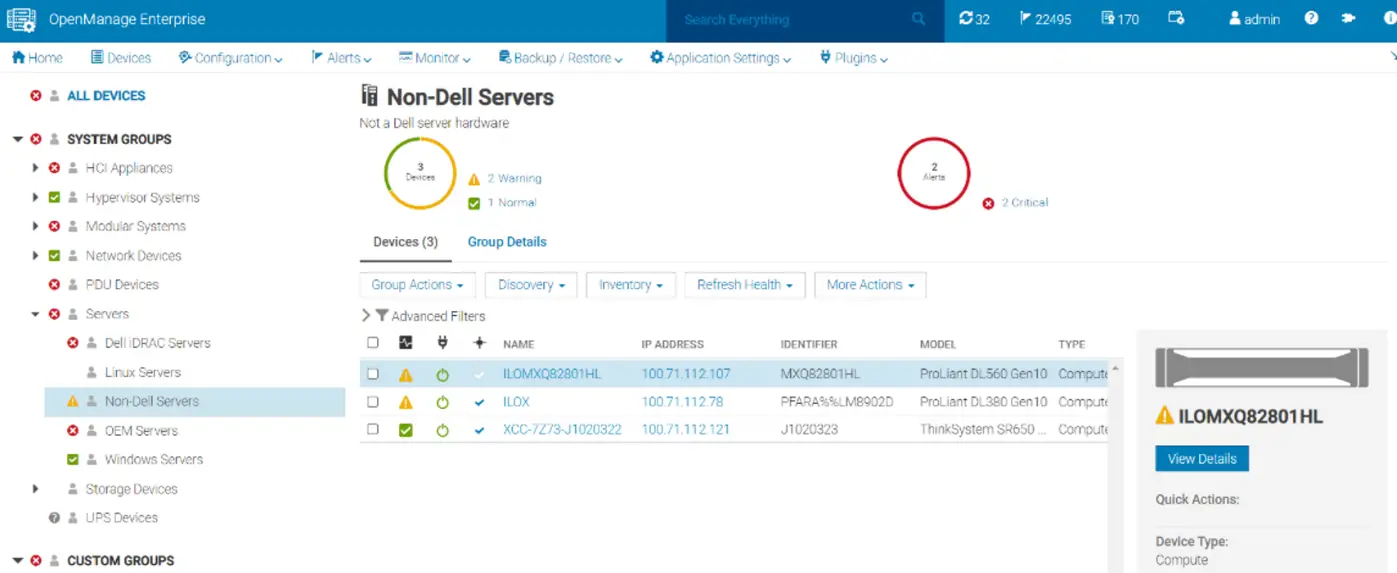Open the admin user menu
The width and height of the screenshot is (1397, 573).
tap(1255, 19)
